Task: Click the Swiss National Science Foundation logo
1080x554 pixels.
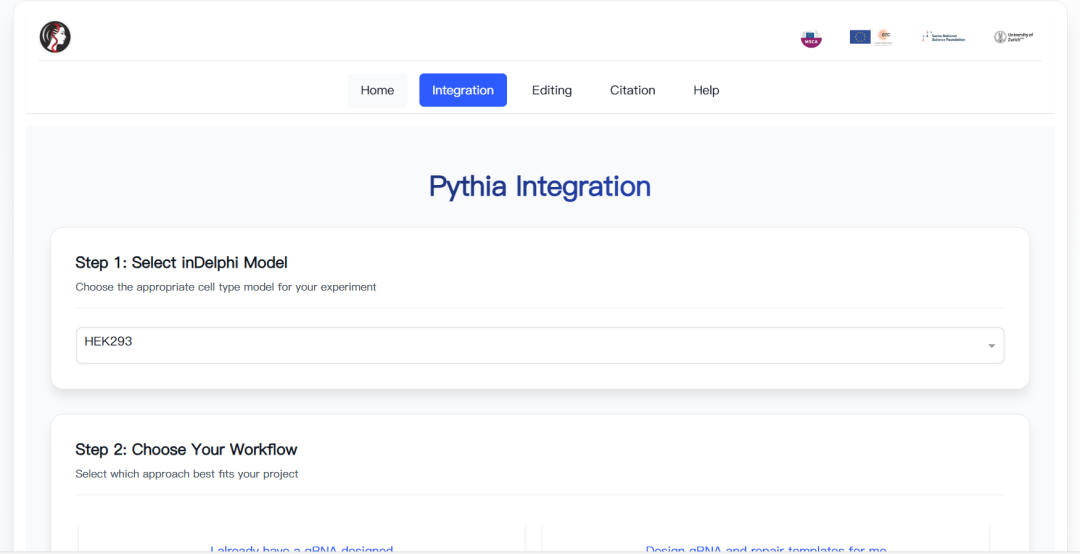Action: click(x=943, y=37)
